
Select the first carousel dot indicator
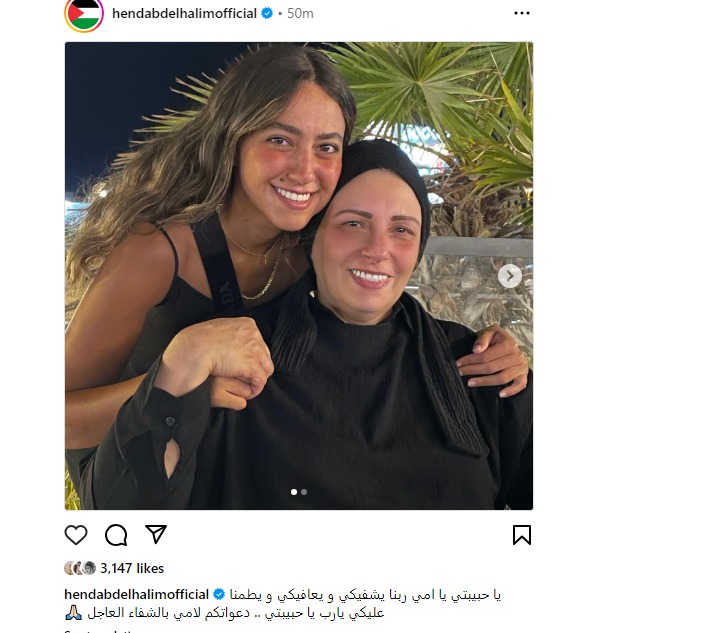294,492
